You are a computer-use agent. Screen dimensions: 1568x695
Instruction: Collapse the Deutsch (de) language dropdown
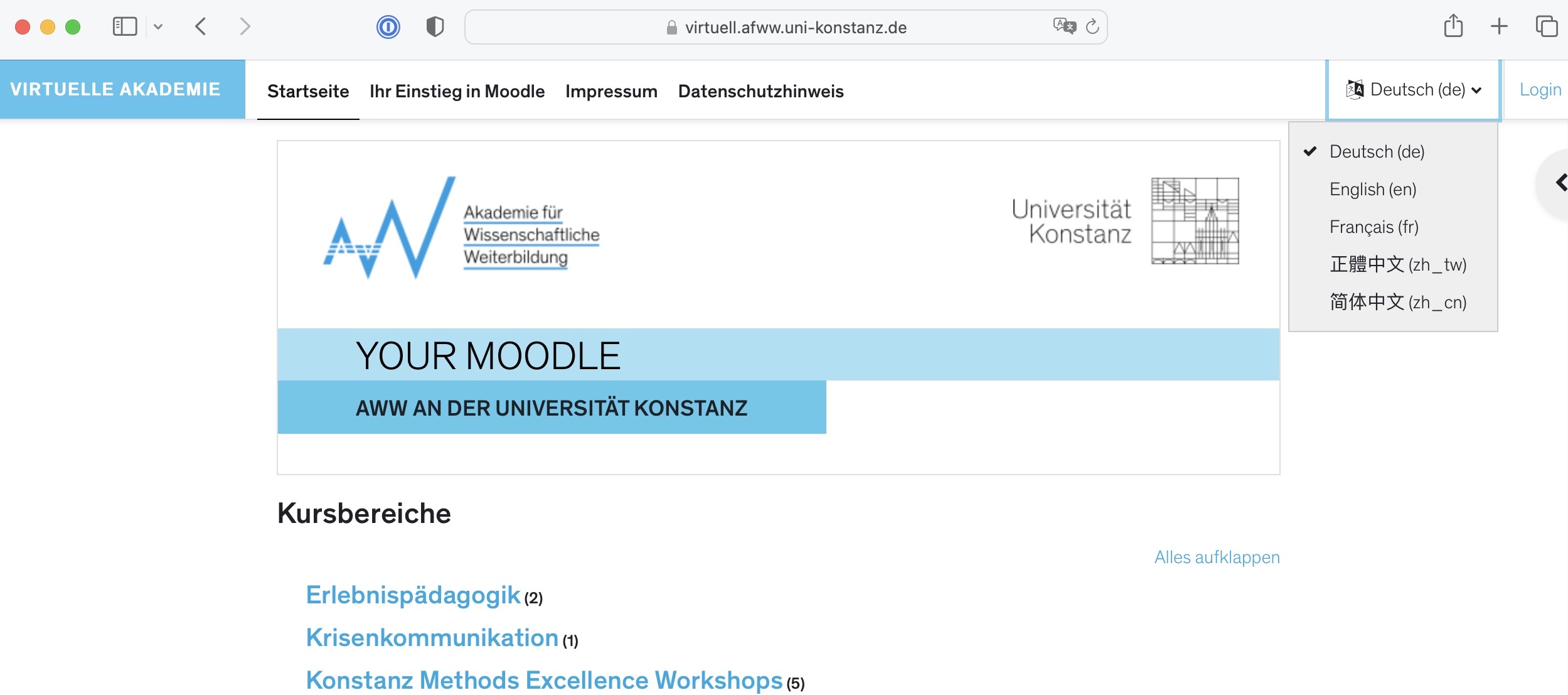(1414, 90)
